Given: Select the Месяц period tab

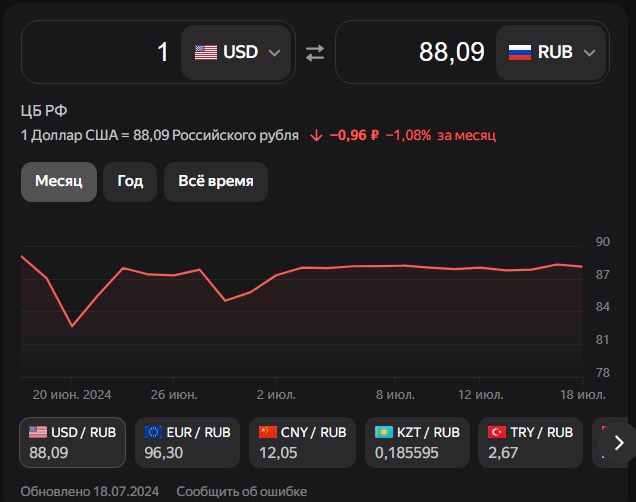Looking at the screenshot, I should [59, 182].
